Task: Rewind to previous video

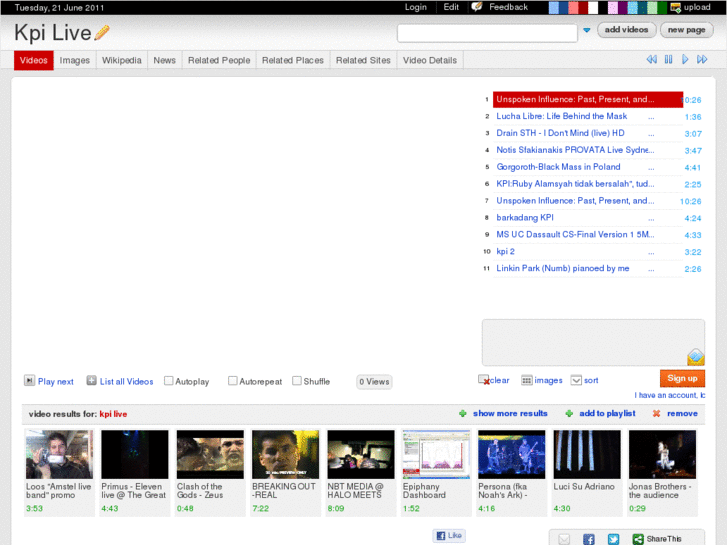Action: (651, 59)
